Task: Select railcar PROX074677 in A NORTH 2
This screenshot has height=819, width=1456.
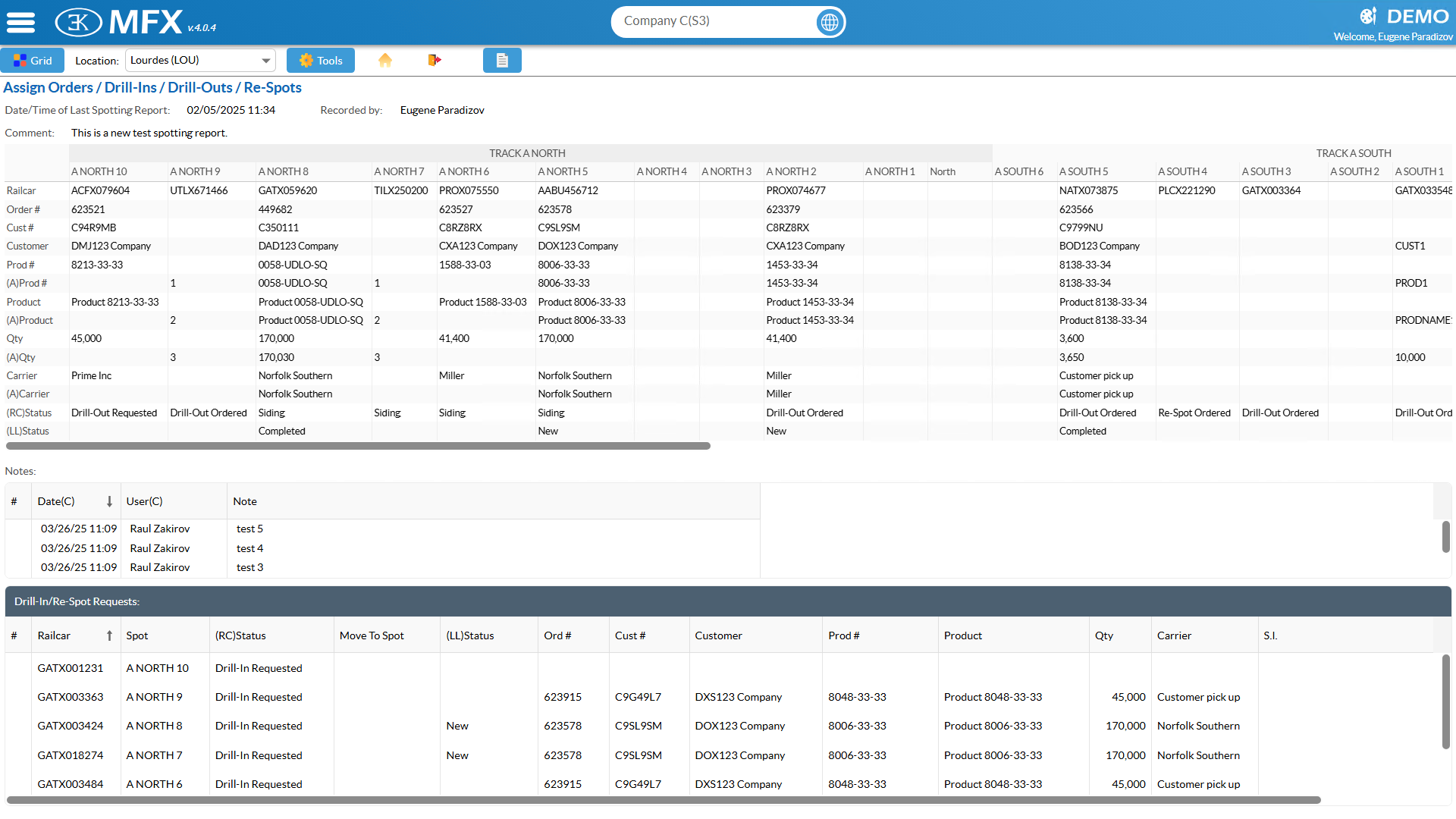Action: (x=795, y=190)
